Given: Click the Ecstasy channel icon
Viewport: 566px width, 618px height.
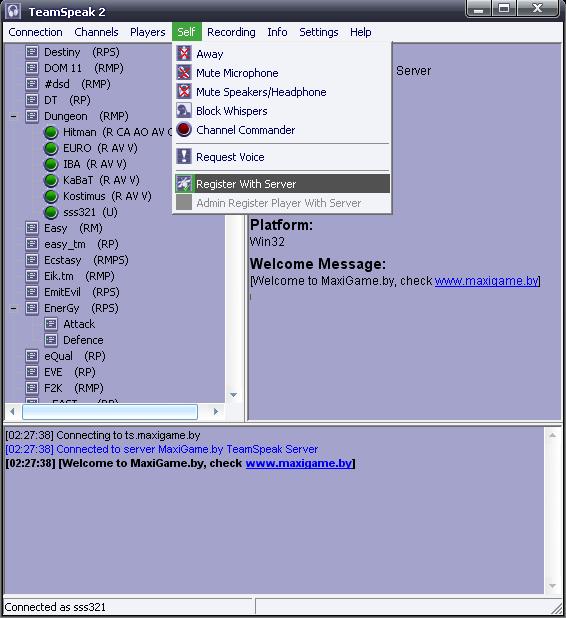Looking at the screenshot, I should pos(32,260).
